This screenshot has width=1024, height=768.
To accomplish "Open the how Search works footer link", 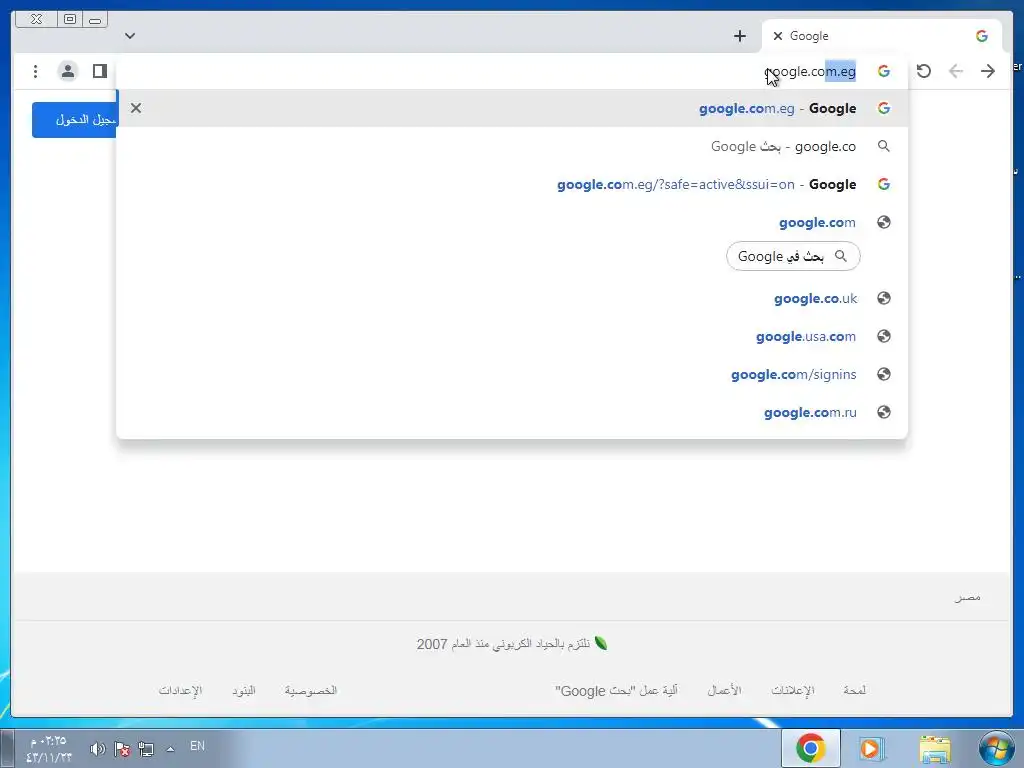I will tap(616, 691).
